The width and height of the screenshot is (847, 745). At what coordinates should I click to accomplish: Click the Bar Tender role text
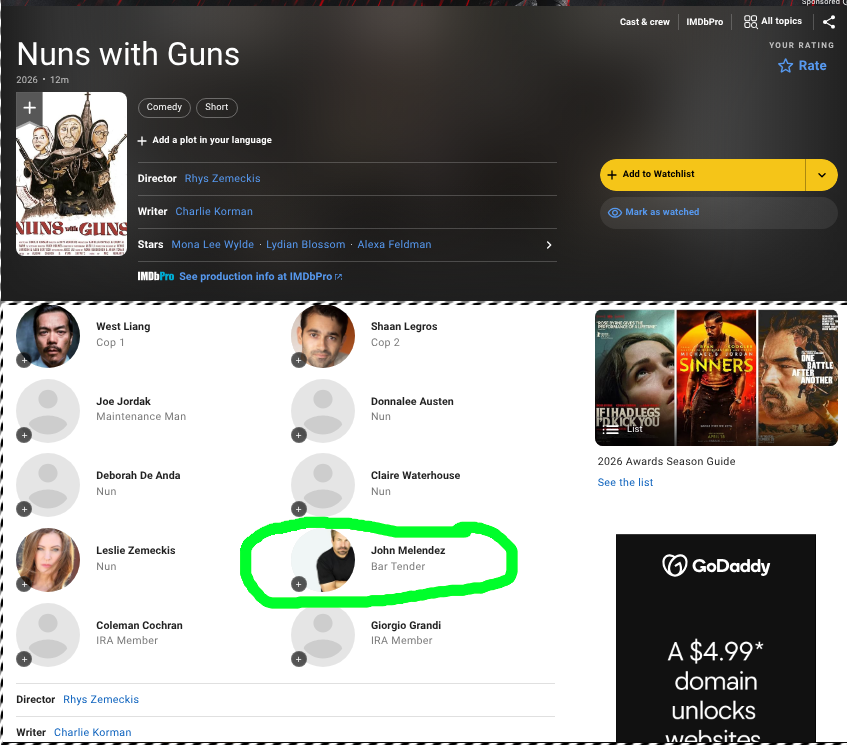point(398,567)
